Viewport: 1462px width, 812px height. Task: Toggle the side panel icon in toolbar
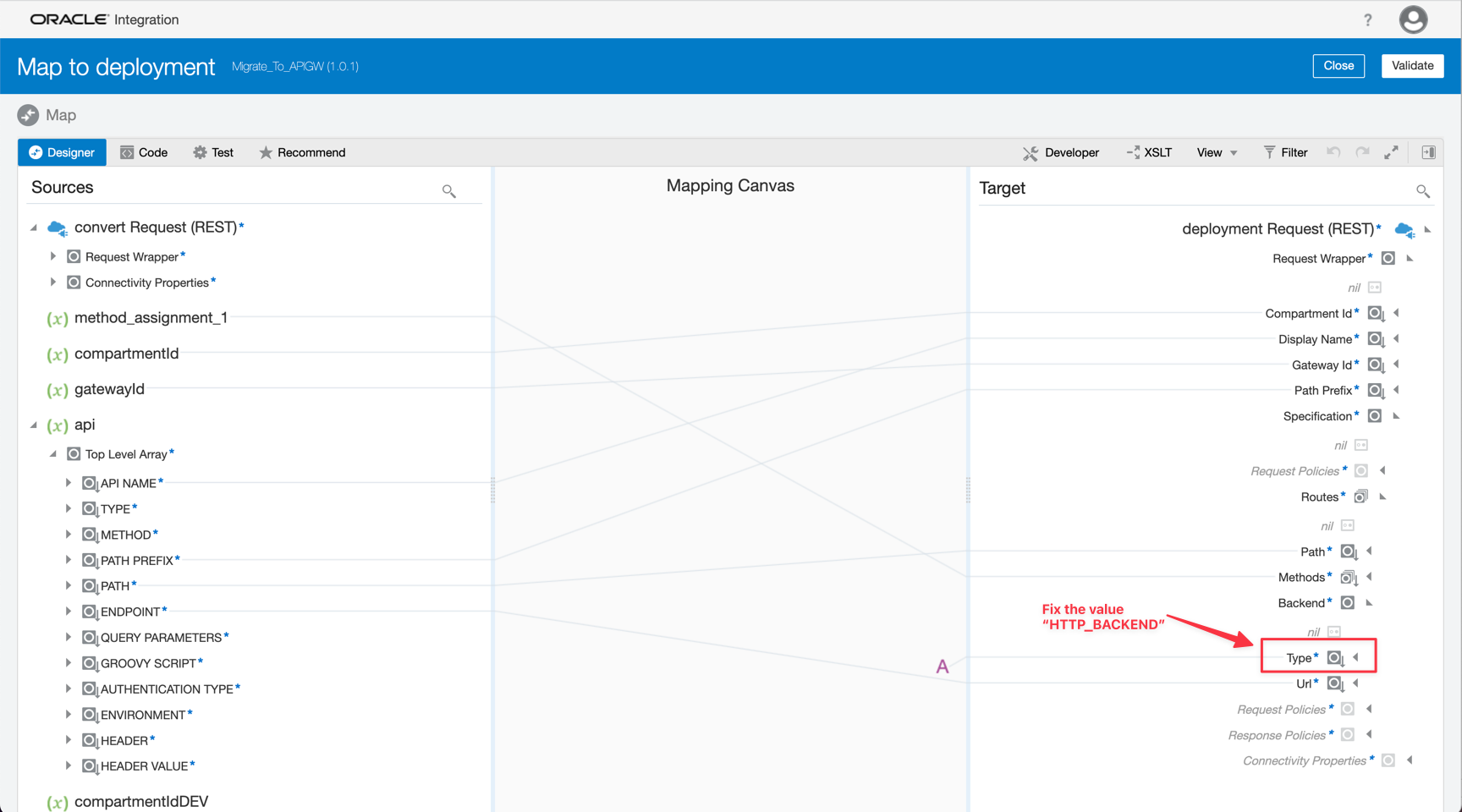(x=1428, y=152)
